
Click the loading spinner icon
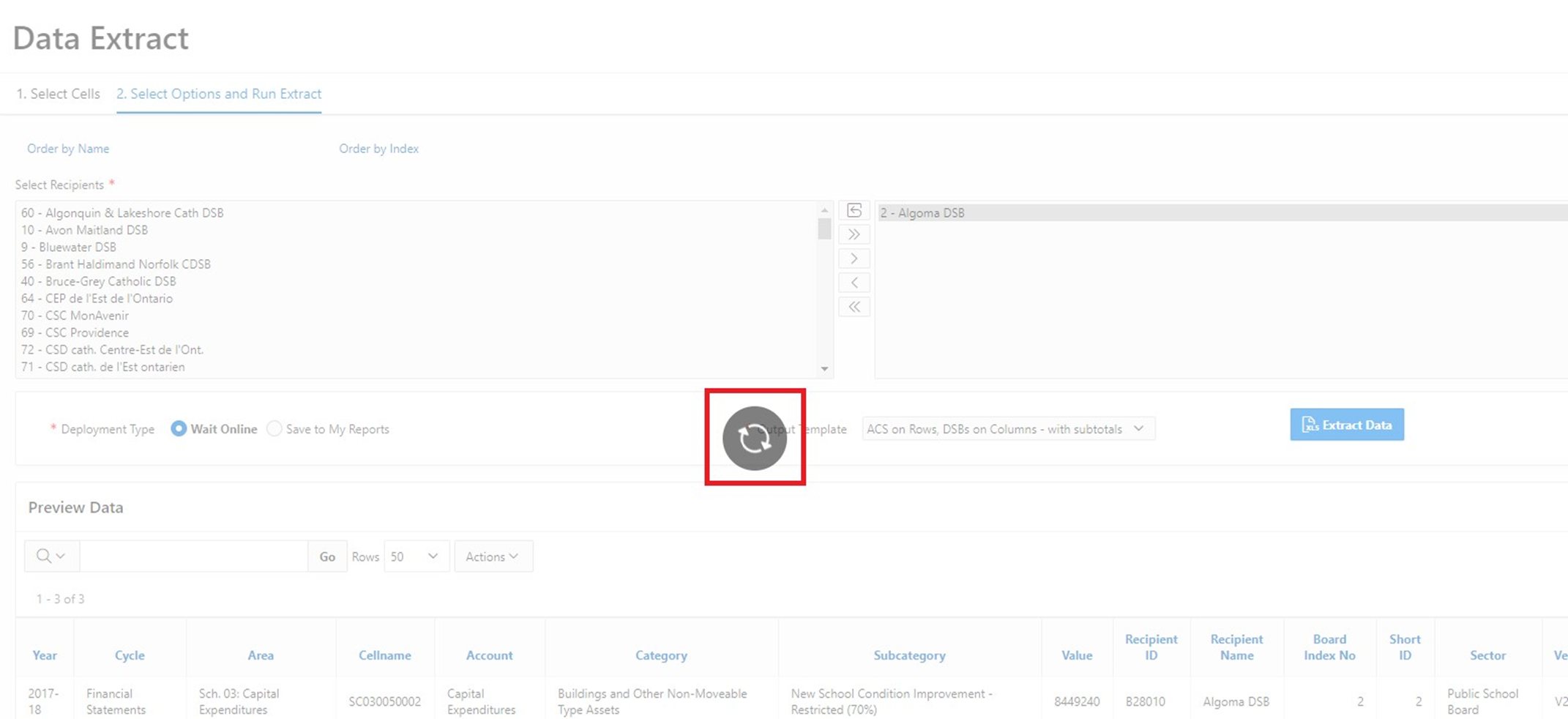[754, 438]
